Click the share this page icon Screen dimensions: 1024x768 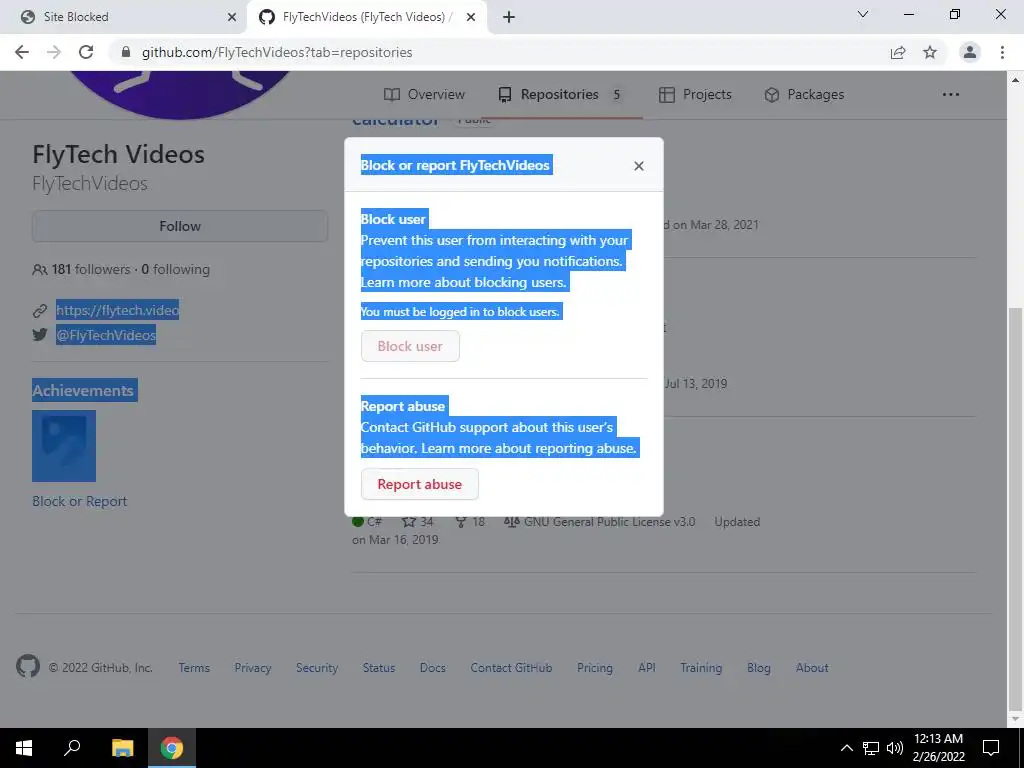(x=898, y=52)
